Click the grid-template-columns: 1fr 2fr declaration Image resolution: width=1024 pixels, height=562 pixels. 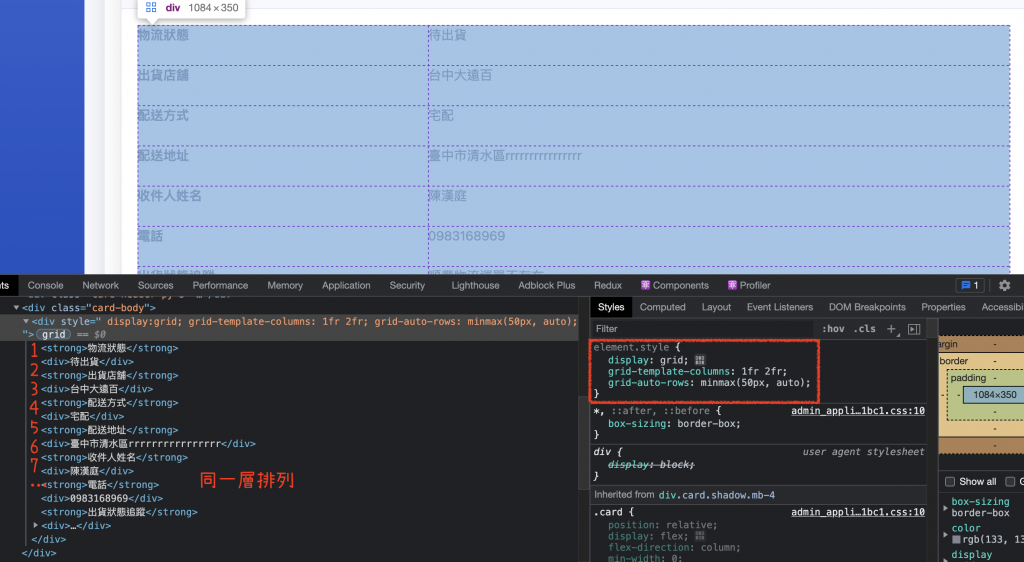[x=697, y=371]
